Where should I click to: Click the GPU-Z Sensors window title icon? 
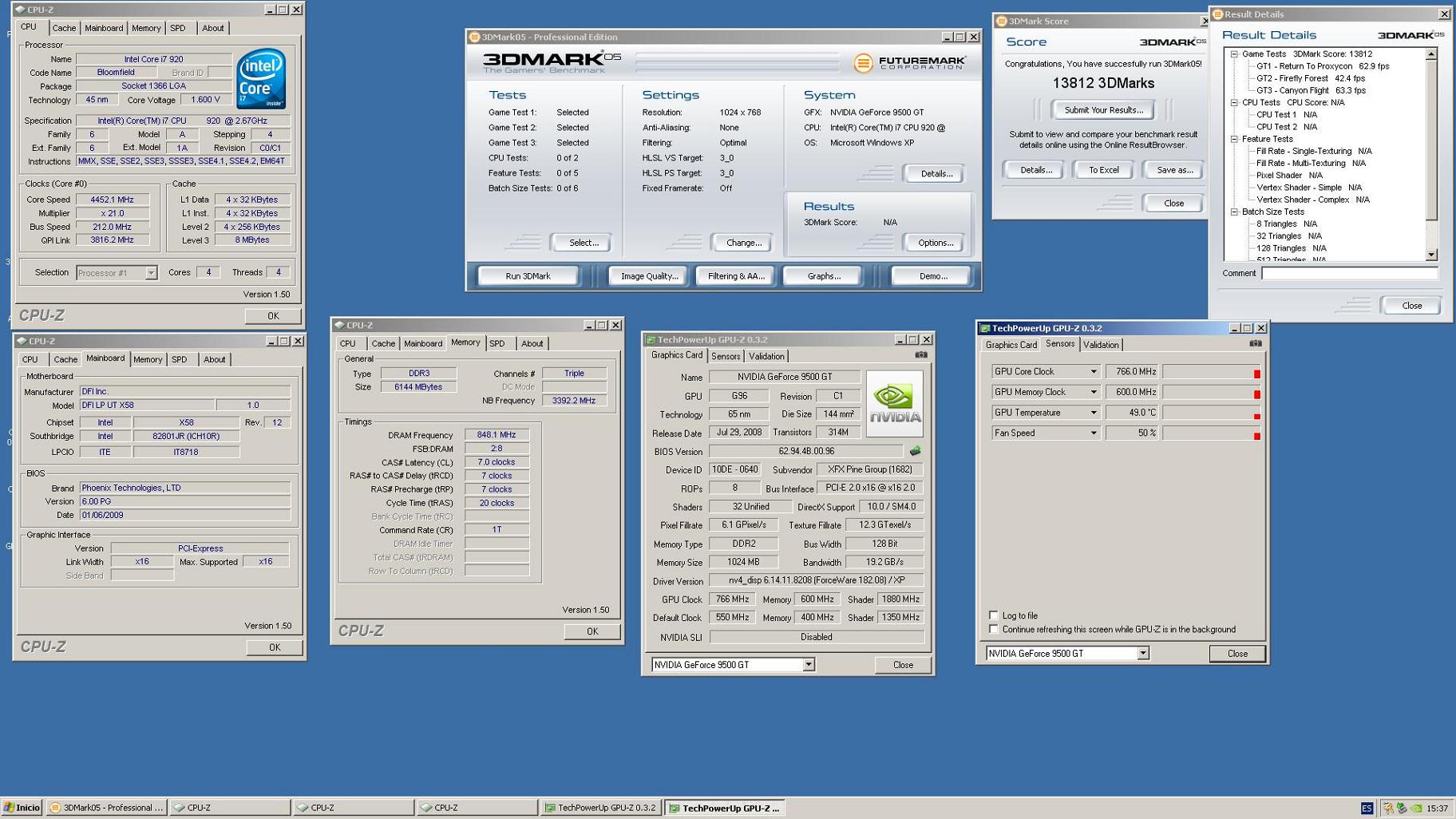985,328
